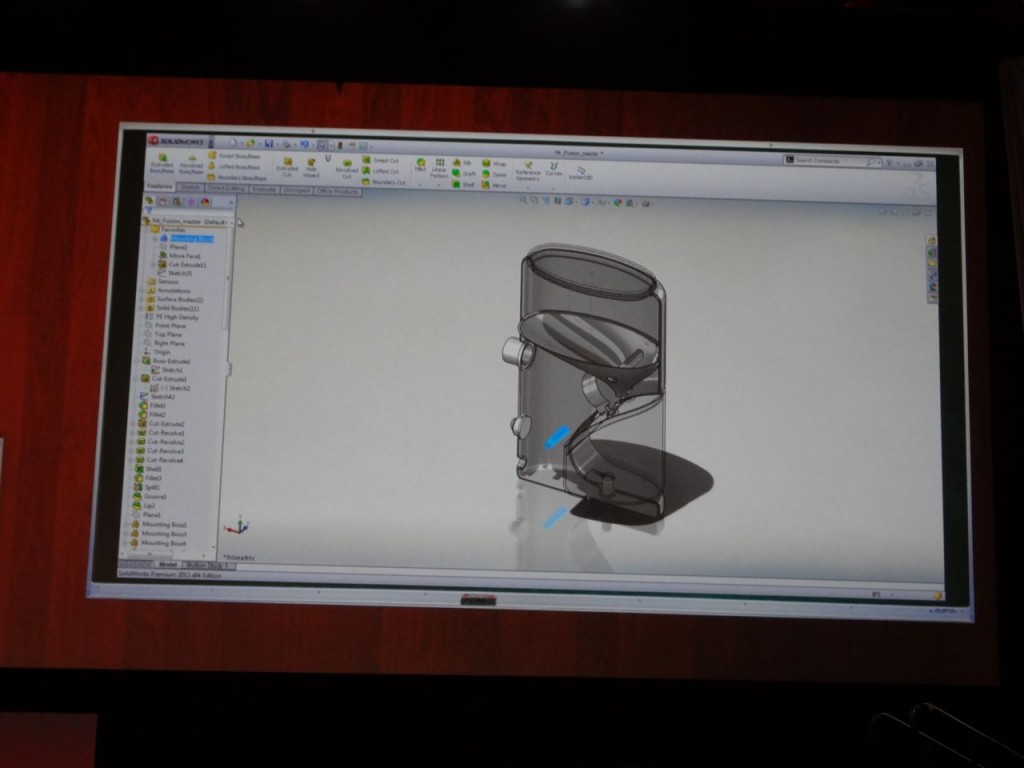
Task: Collapse the Mr_Fusion_master feature tree
Action: tap(146, 221)
